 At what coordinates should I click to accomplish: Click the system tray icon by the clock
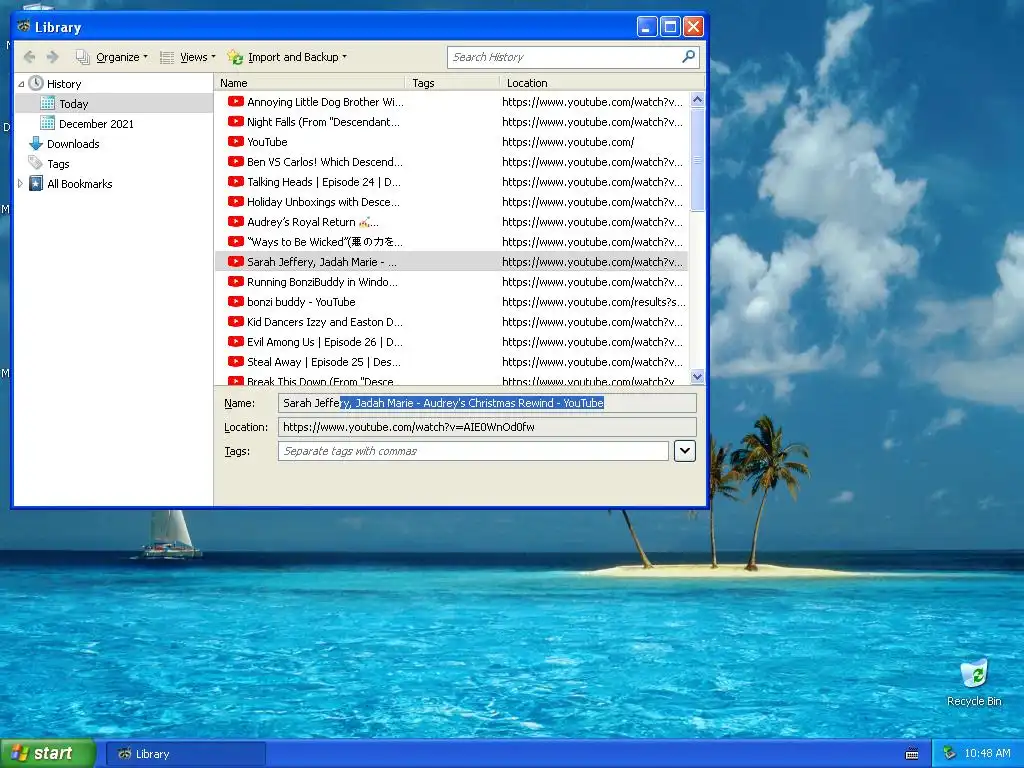[x=950, y=754]
